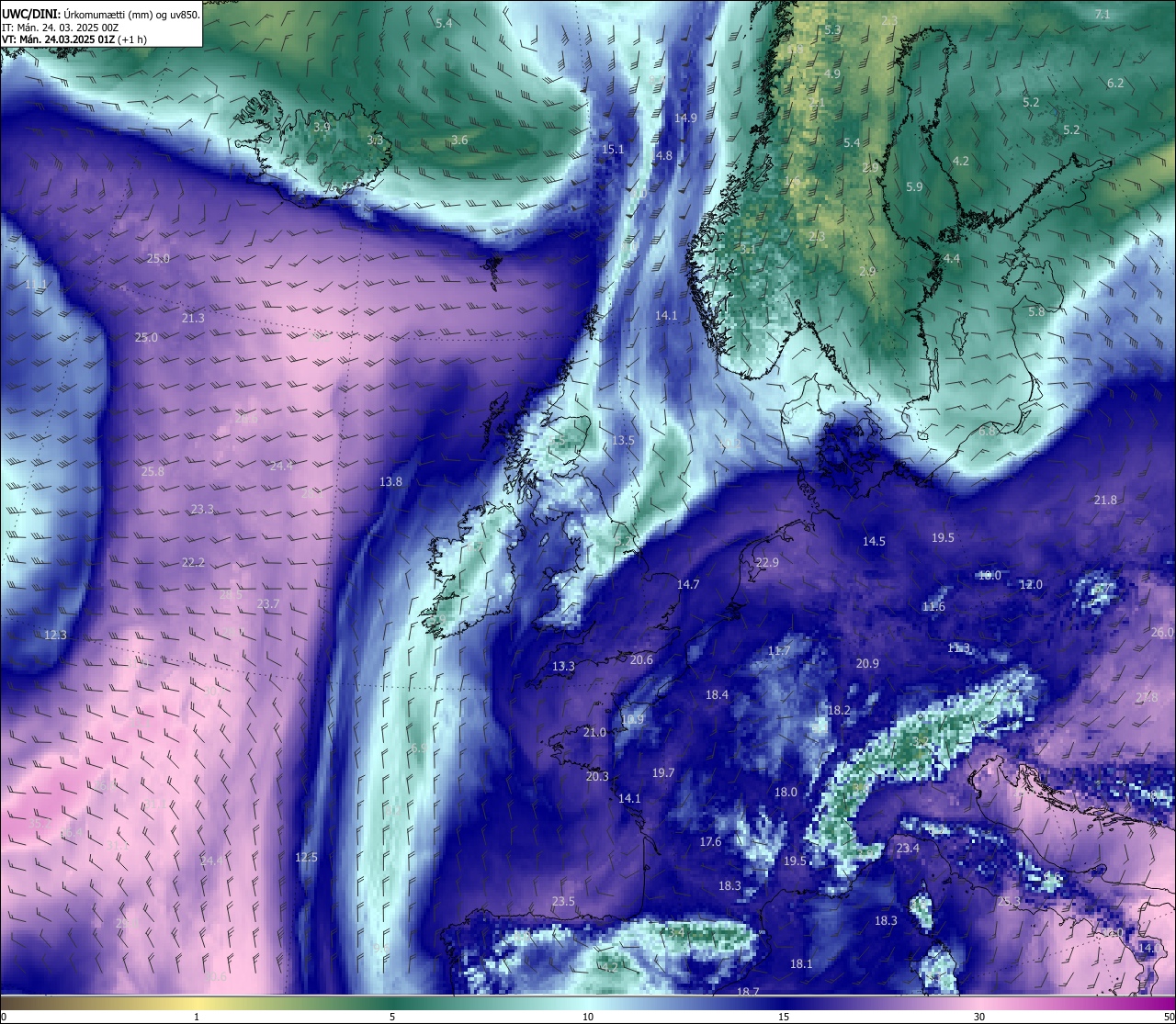
Task: Click the IT initial time line reading 00Z
Action: click(61, 28)
